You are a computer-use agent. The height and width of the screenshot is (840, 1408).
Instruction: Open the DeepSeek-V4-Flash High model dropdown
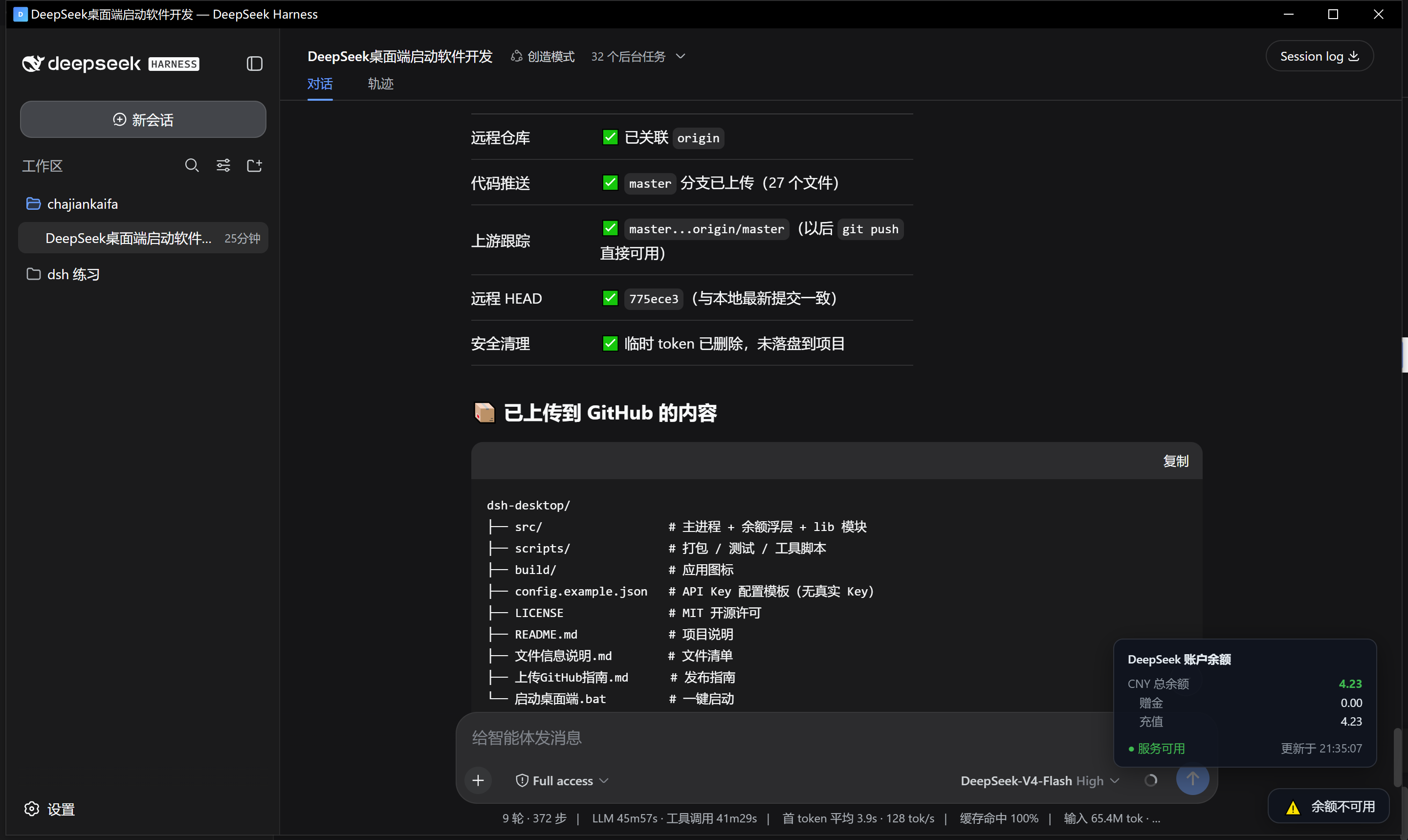1039,780
